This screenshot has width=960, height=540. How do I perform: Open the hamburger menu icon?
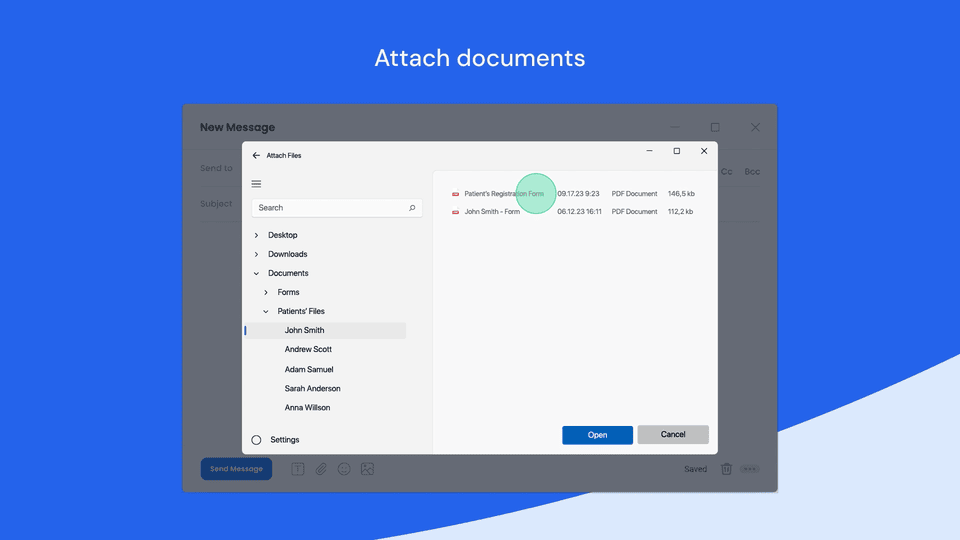click(x=256, y=184)
